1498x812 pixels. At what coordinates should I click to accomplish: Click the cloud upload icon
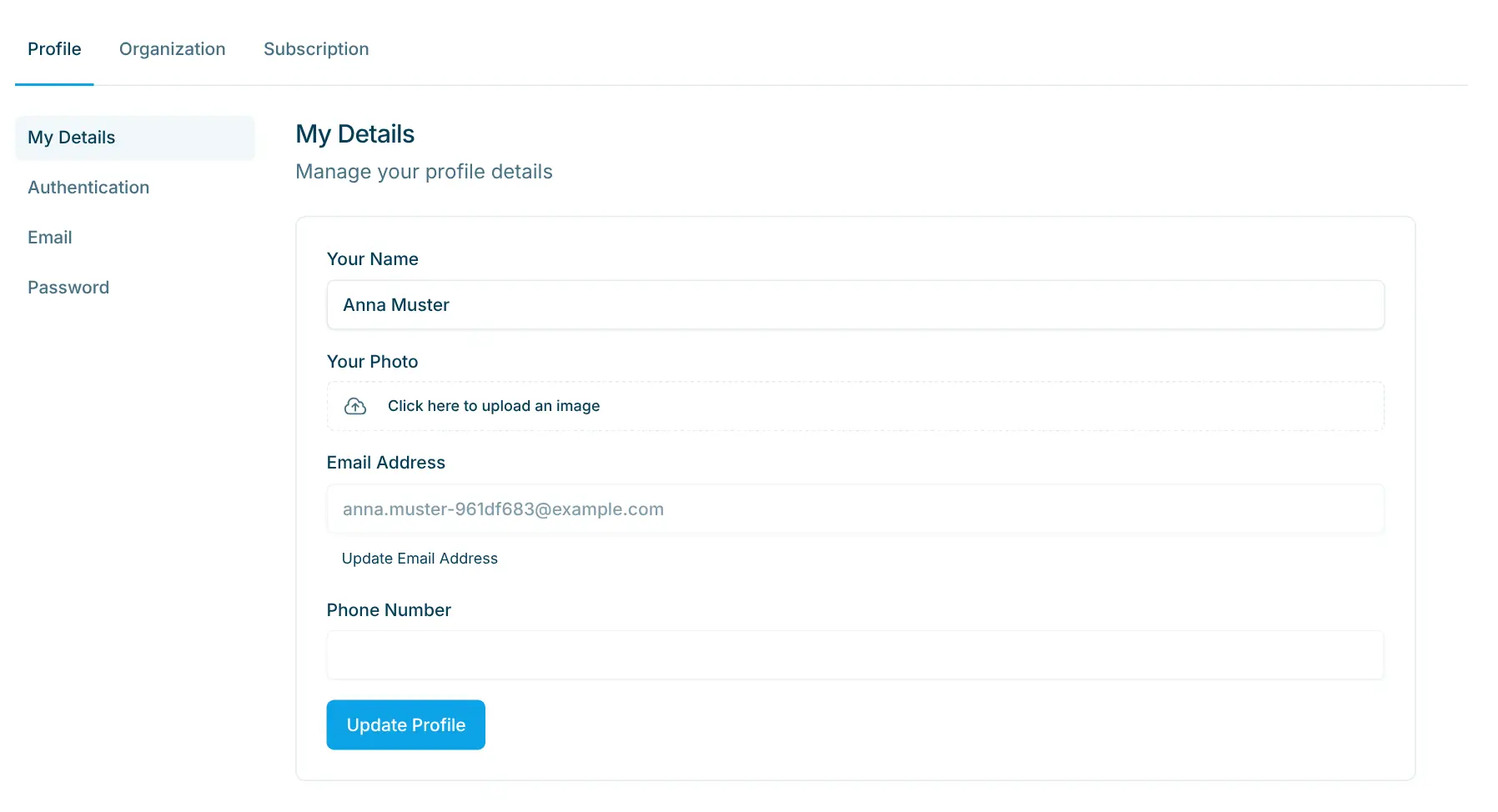(355, 406)
